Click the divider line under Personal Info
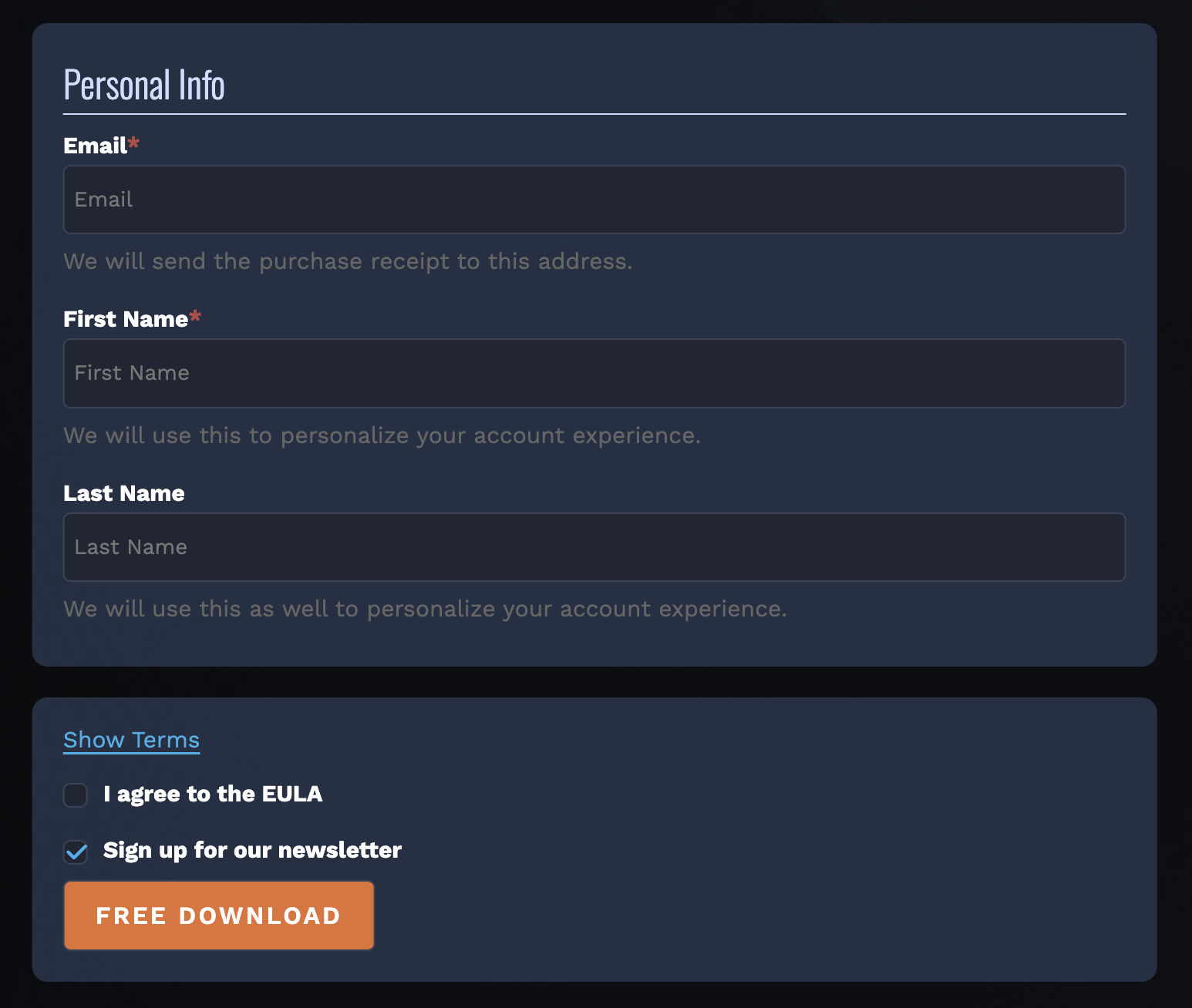 pos(594,114)
